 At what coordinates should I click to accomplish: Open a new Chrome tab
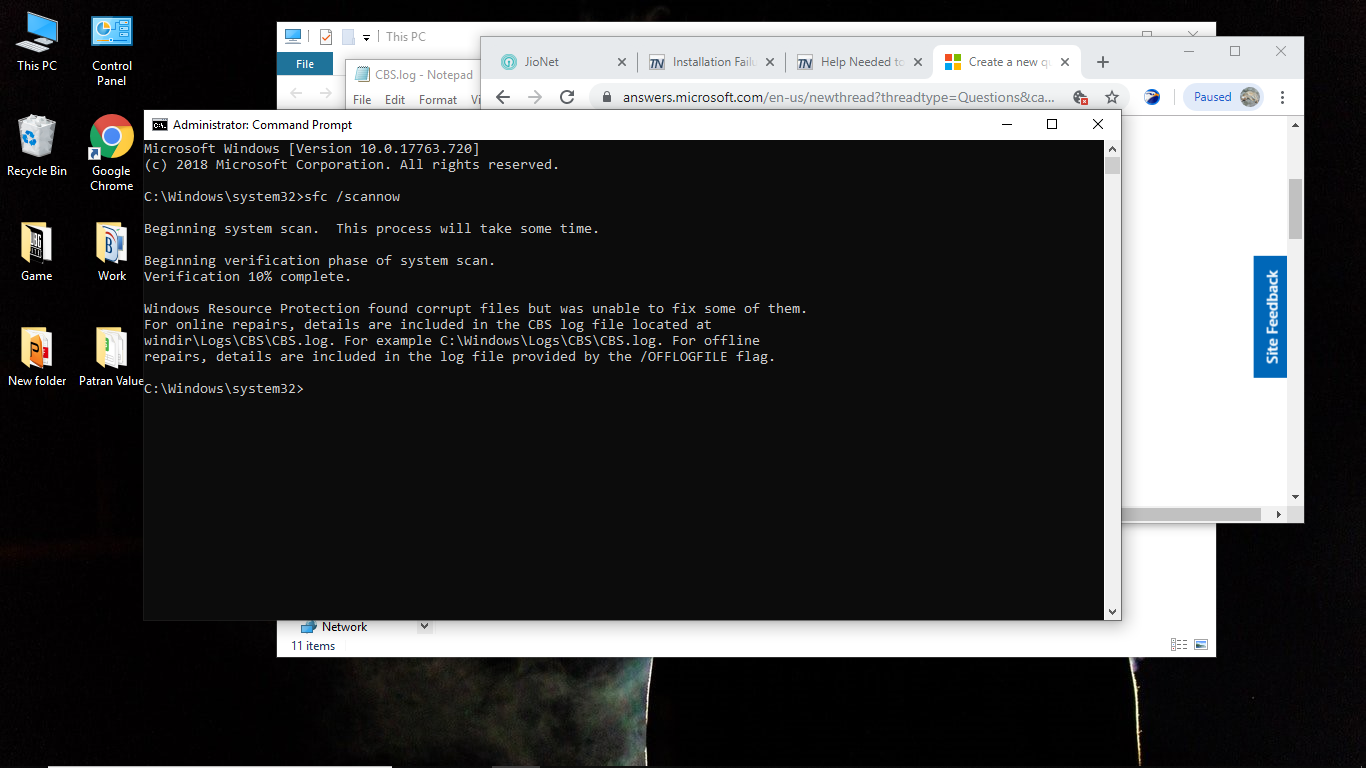1103,62
